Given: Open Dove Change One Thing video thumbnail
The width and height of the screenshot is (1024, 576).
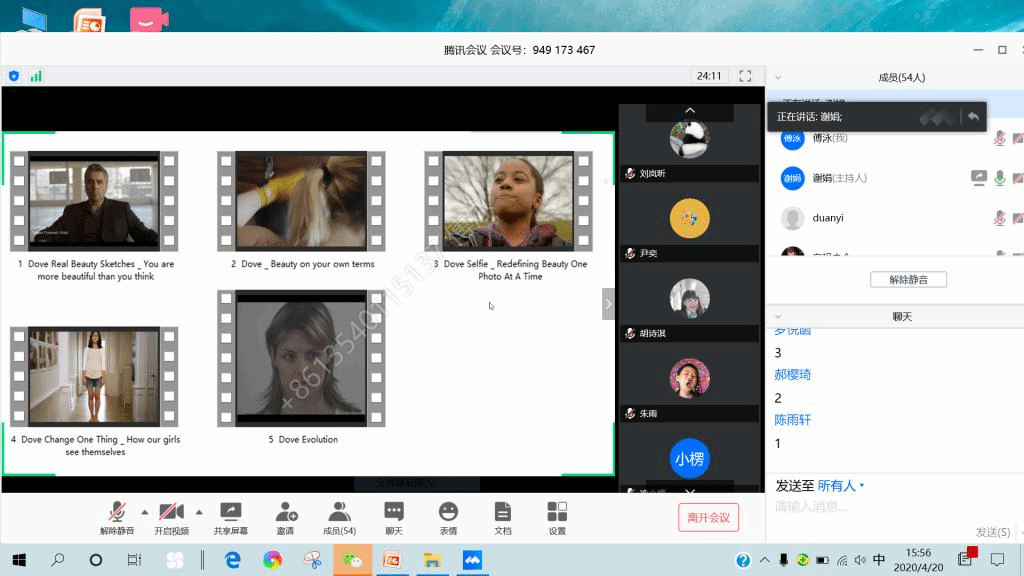Looking at the screenshot, I should (x=94, y=377).
